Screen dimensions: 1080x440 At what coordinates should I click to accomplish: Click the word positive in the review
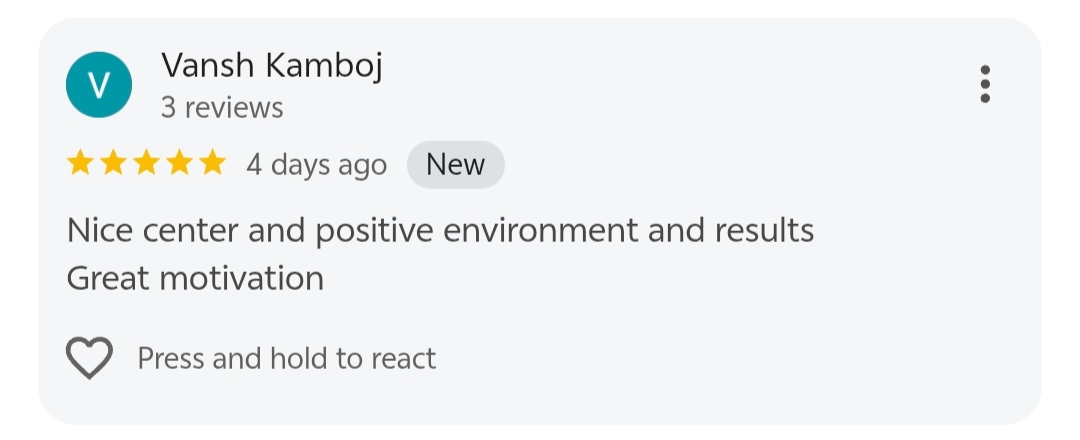[x=374, y=231]
